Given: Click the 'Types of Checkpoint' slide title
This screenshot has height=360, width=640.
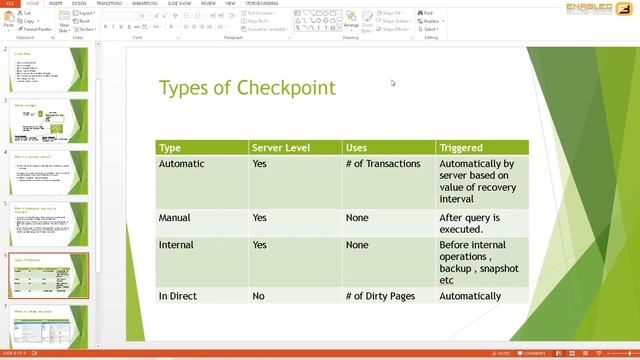Looking at the screenshot, I should click(247, 88).
